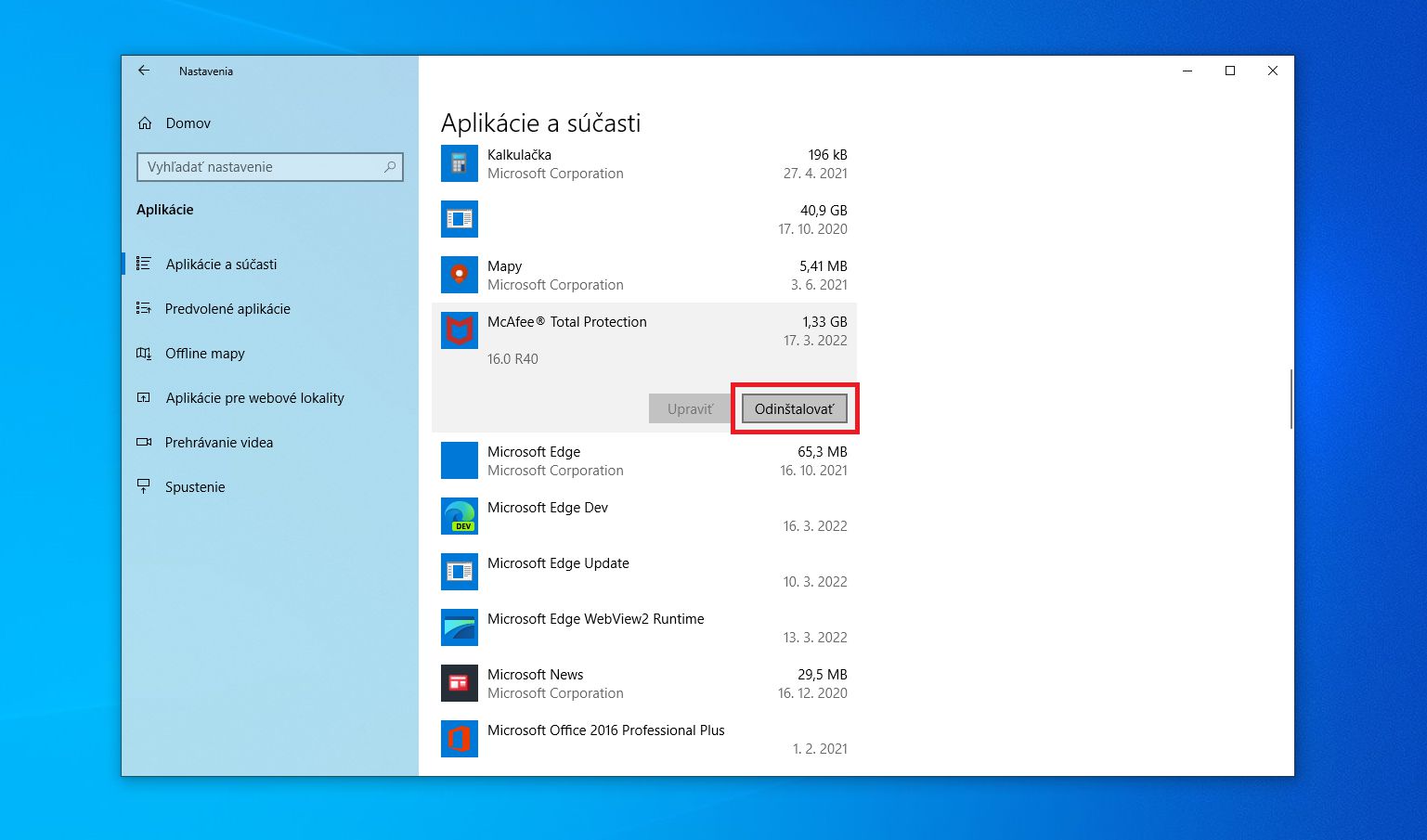Select McAfee® Total Protection title

[x=567, y=322]
